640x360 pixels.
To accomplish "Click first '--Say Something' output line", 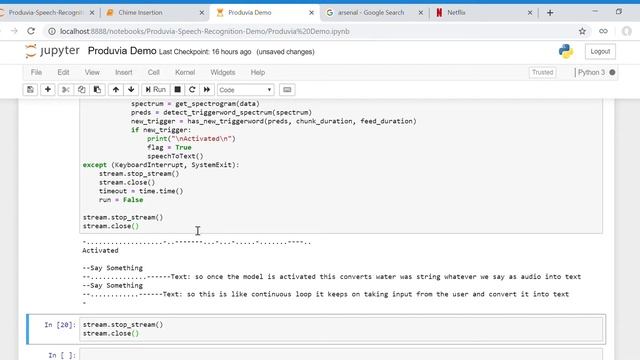I will [113, 268].
